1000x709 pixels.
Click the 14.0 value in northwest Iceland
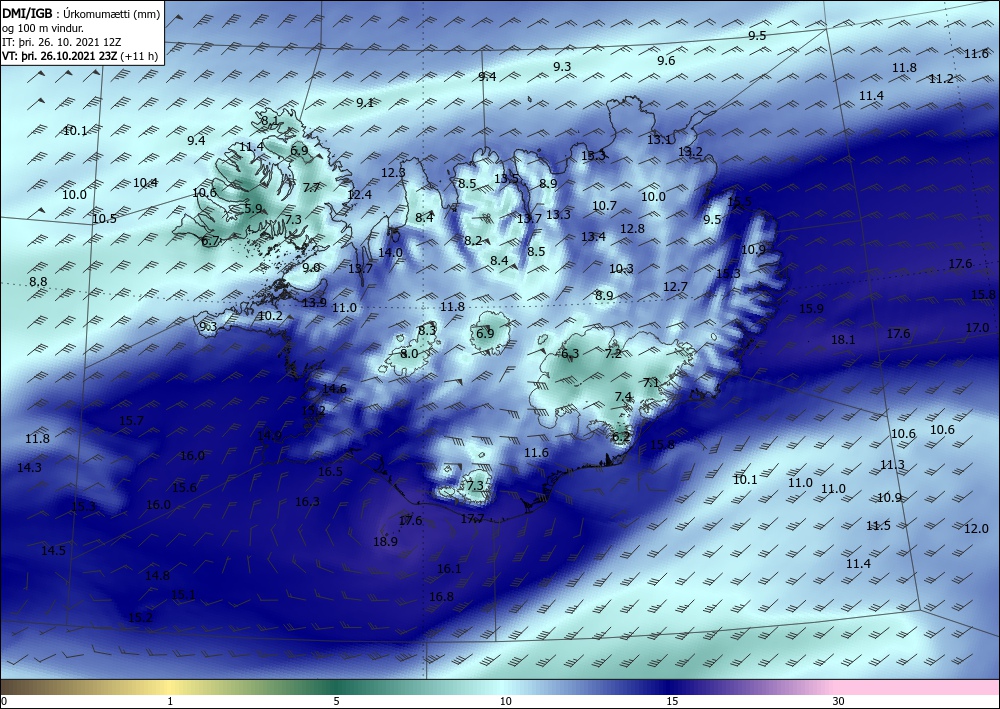tap(390, 252)
